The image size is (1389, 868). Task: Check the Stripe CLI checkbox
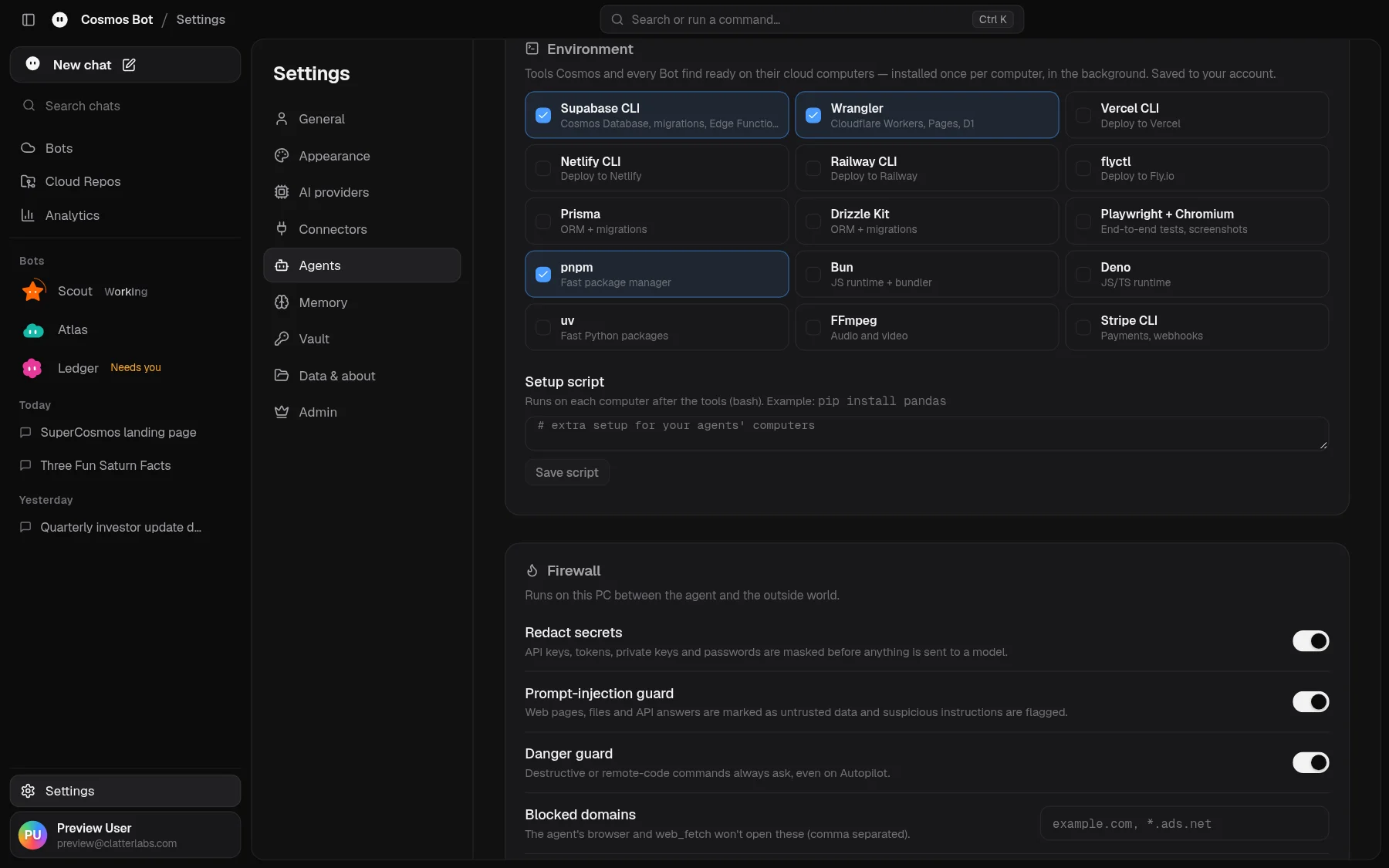coord(1083,327)
